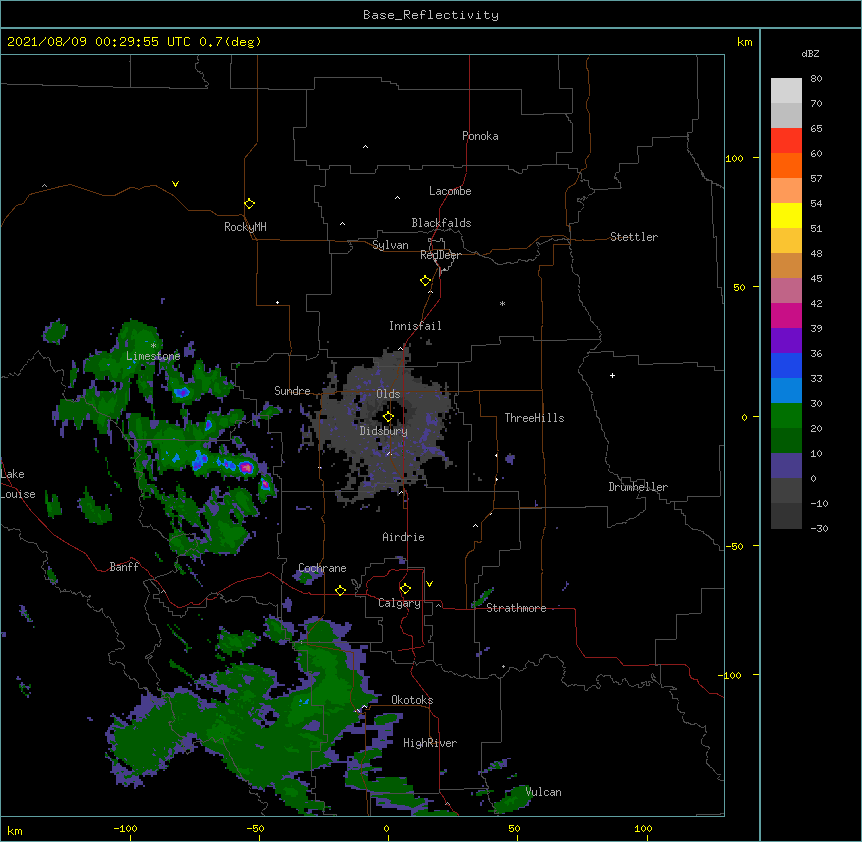
Task: Select the magenta swatch between 42 and 39 dBZ
Action: tap(786, 315)
